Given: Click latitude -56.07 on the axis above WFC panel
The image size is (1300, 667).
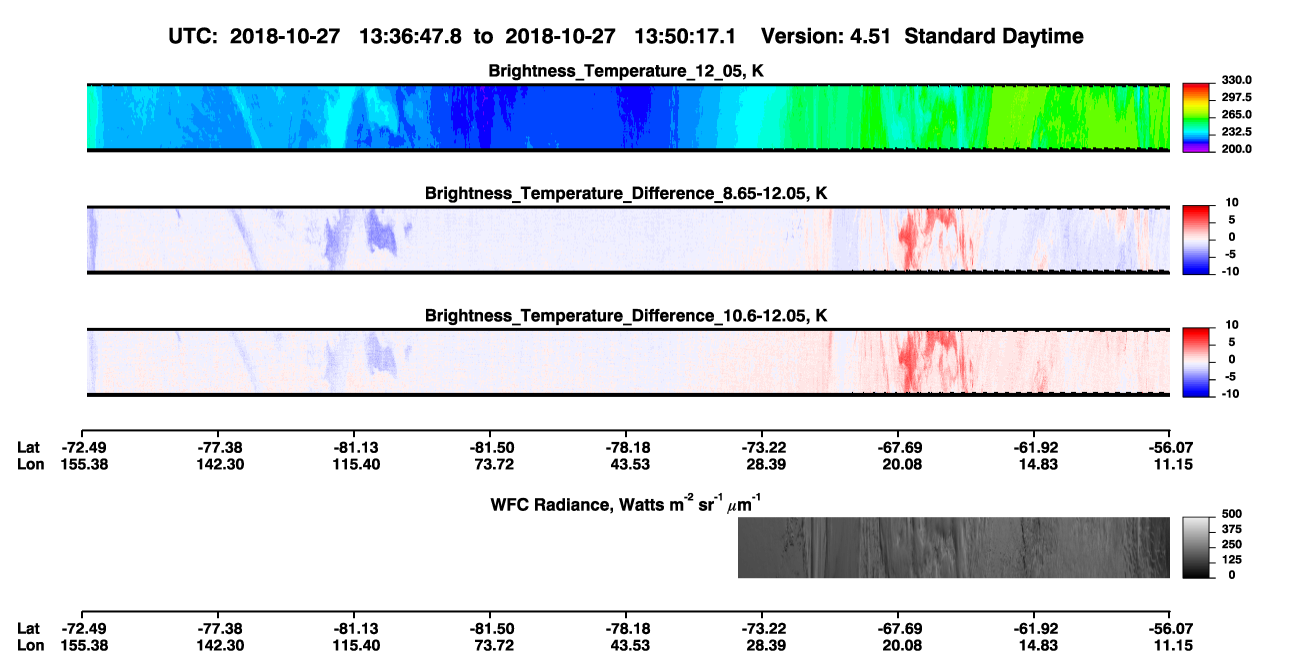Looking at the screenshot, I should pyautogui.click(x=1170, y=447).
